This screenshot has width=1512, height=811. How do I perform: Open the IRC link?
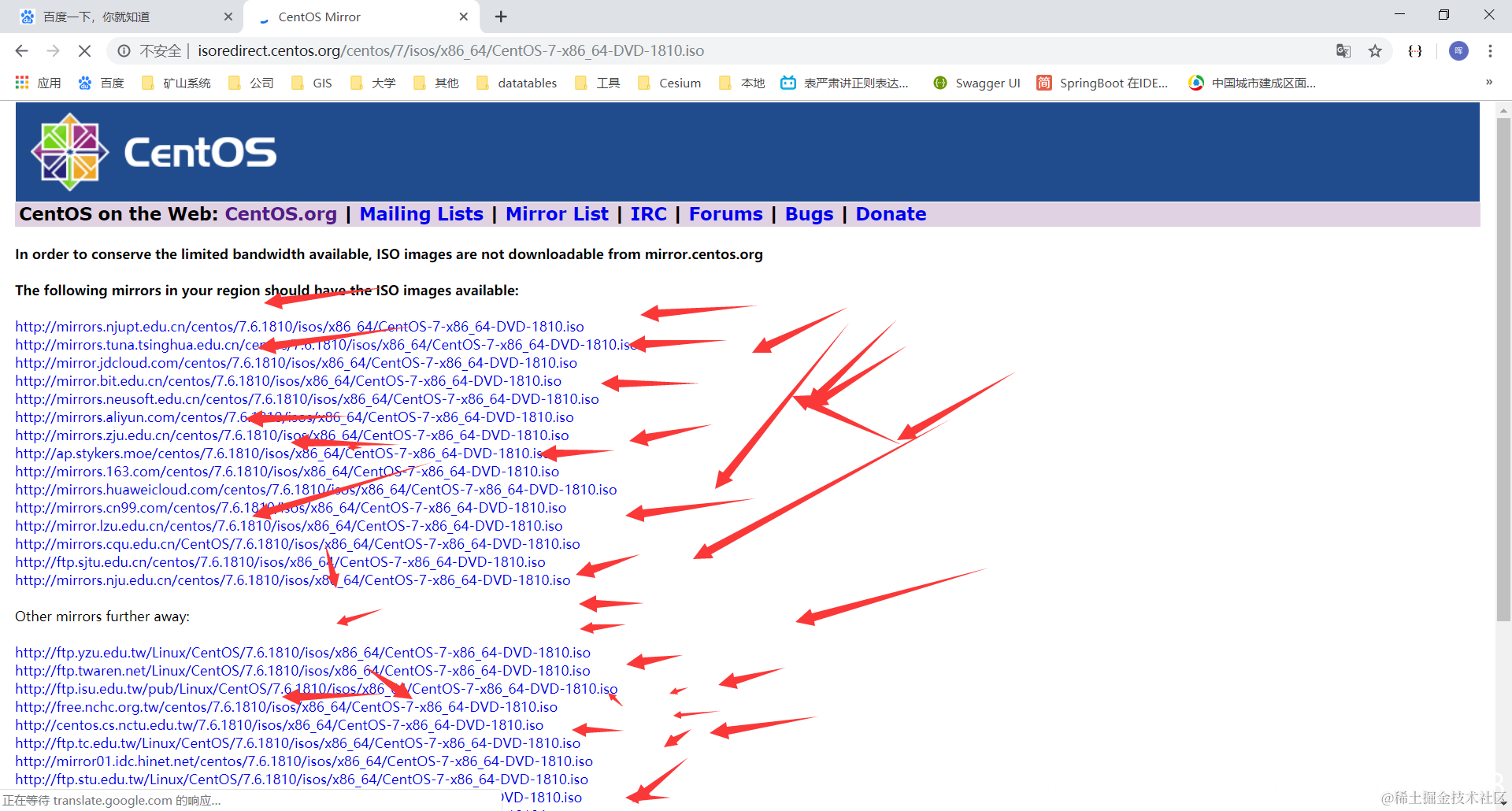648,214
